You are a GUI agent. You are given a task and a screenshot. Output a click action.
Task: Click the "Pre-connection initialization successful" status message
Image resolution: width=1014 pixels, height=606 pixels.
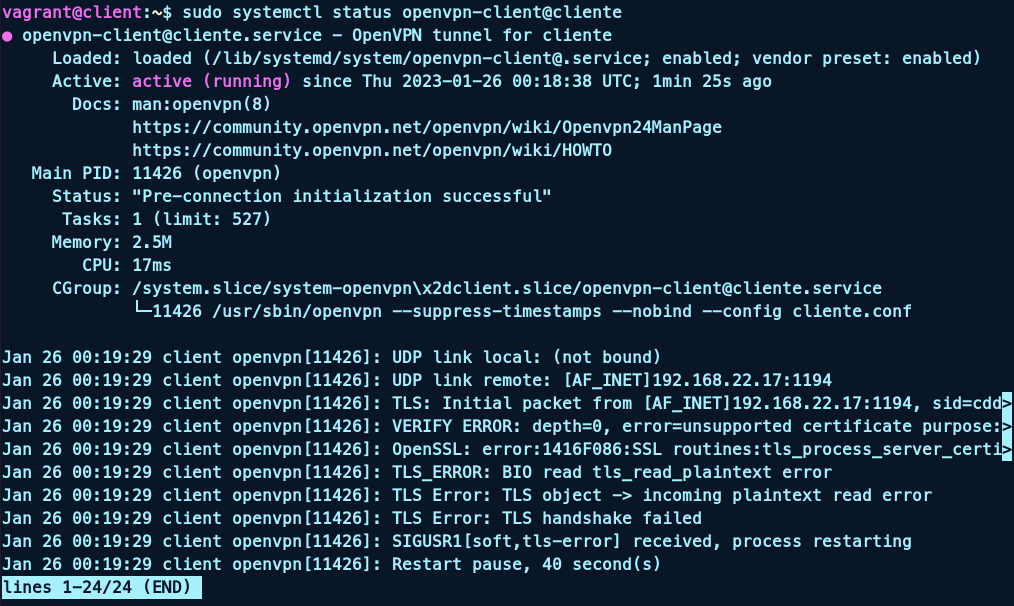[x=341, y=196]
